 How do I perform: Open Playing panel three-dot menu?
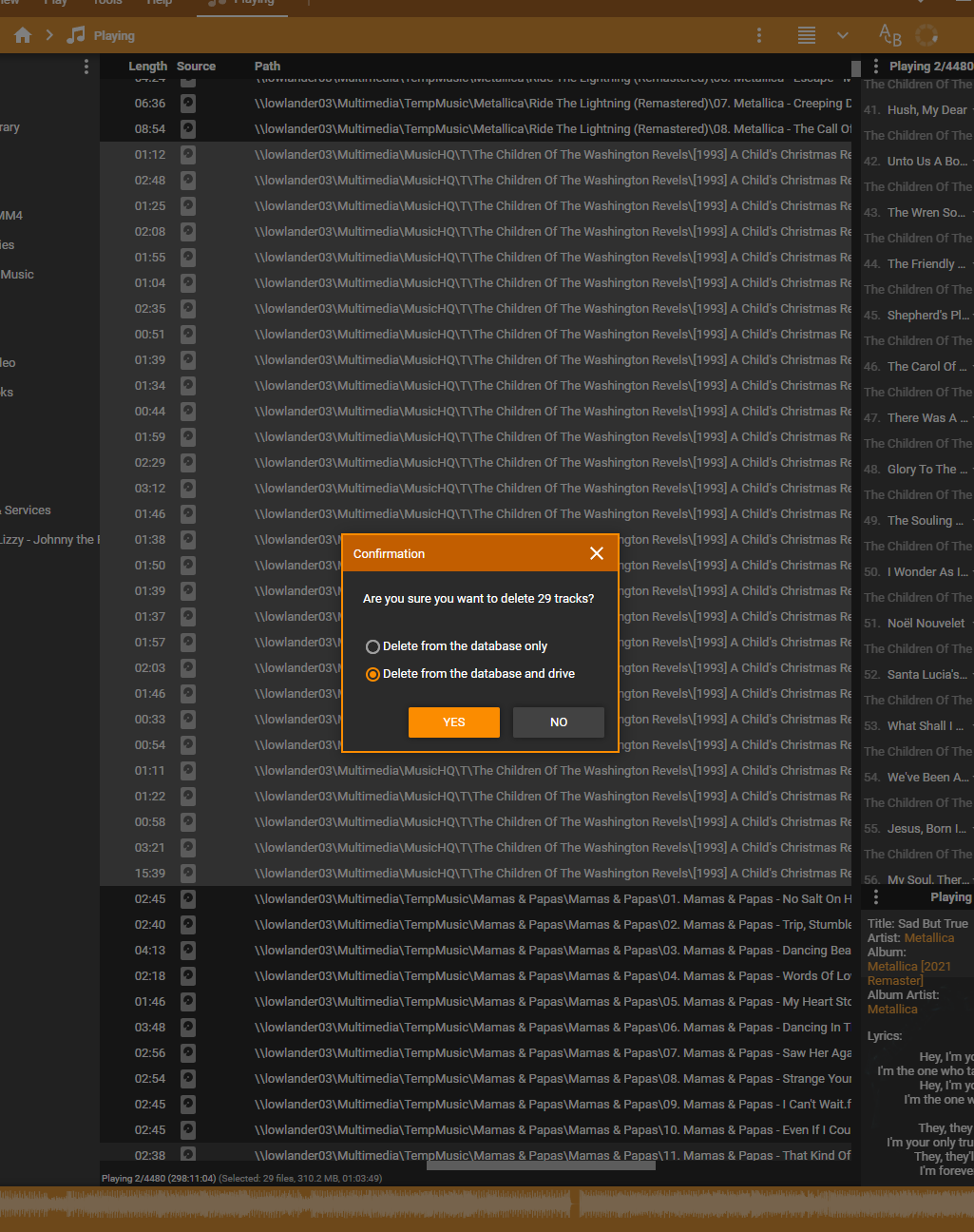pos(875,67)
